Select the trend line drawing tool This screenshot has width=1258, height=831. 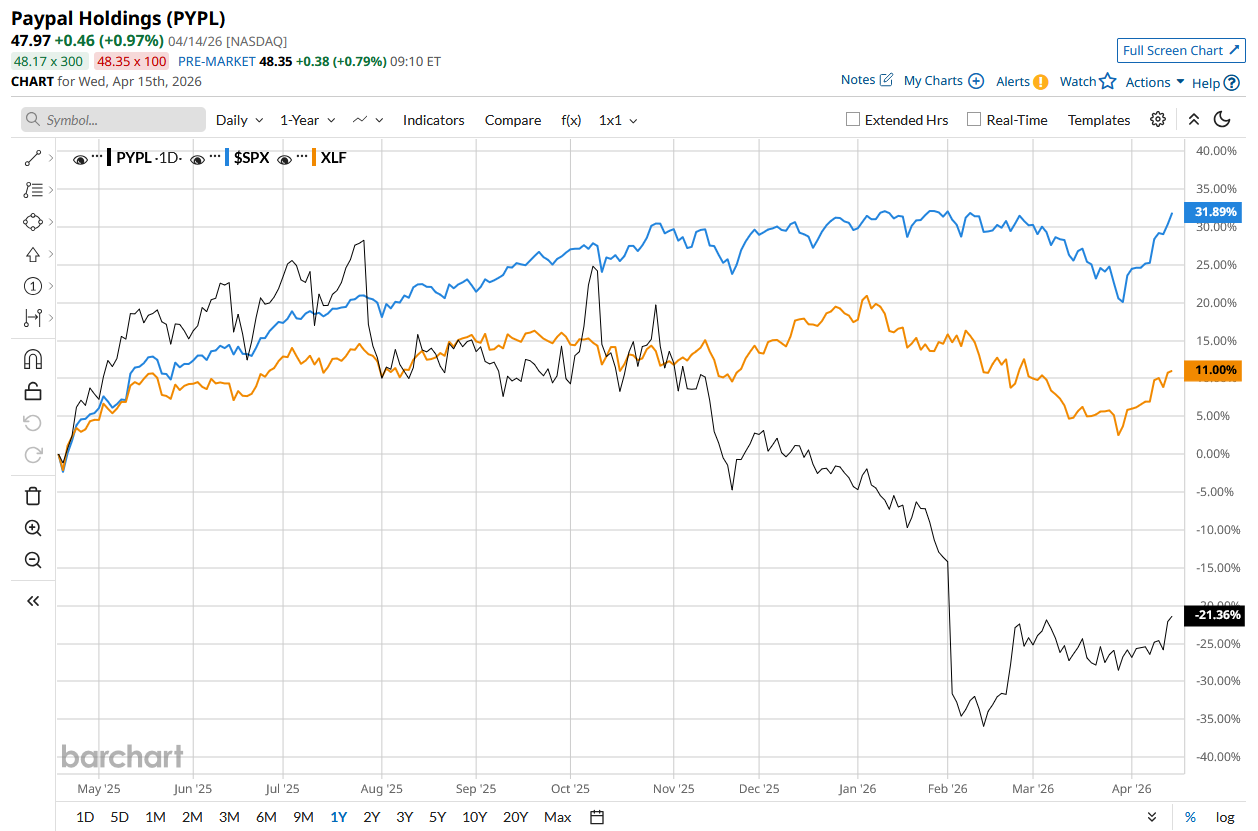(x=32, y=158)
